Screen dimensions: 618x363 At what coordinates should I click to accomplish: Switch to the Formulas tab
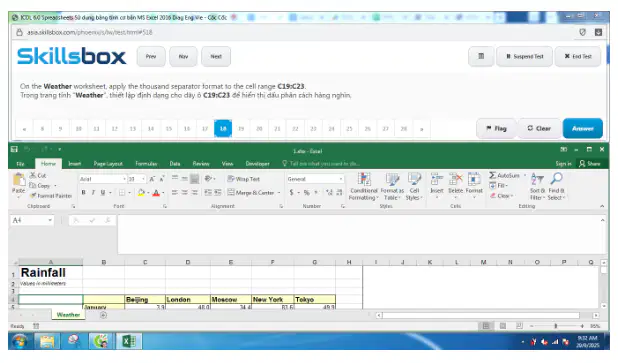tap(146, 164)
